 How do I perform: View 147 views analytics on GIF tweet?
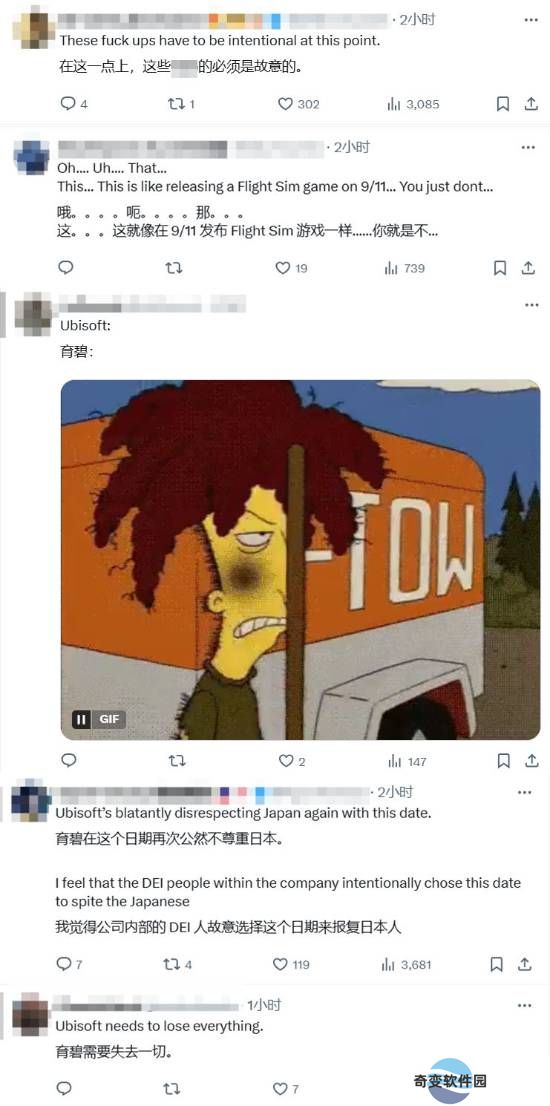[x=407, y=761]
